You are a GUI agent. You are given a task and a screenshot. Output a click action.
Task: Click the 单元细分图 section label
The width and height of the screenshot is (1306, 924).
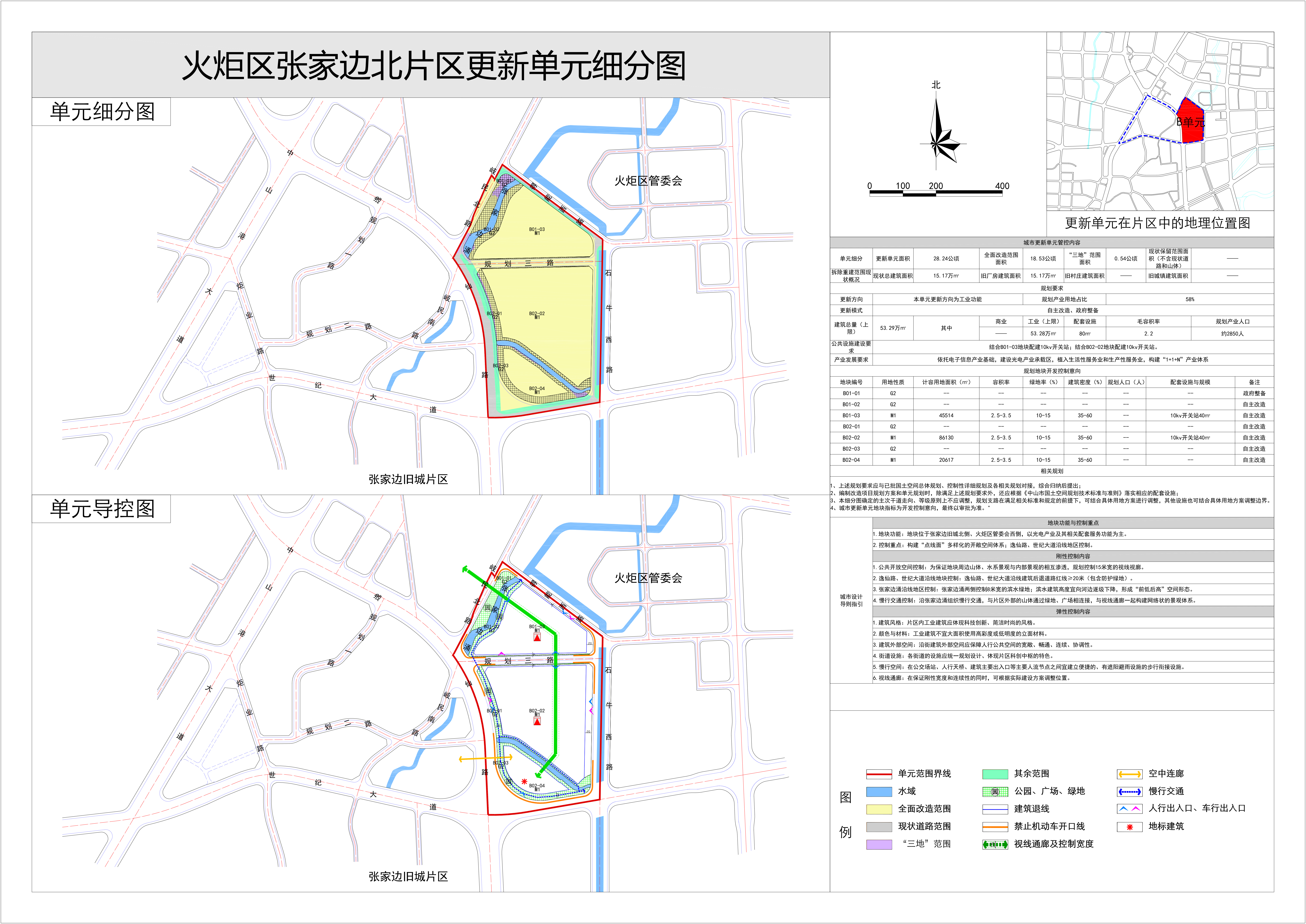pyautogui.click(x=102, y=112)
